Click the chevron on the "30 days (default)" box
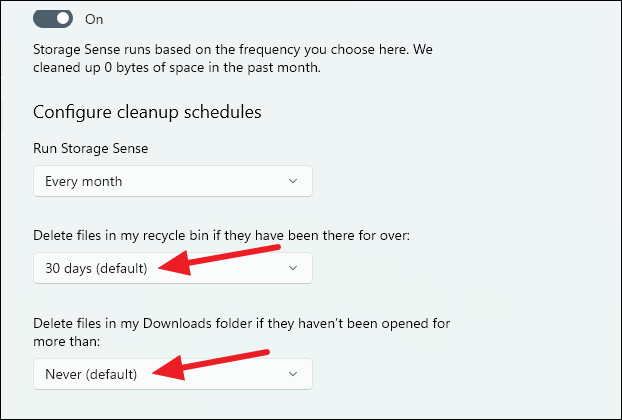622x420 pixels. (293, 268)
